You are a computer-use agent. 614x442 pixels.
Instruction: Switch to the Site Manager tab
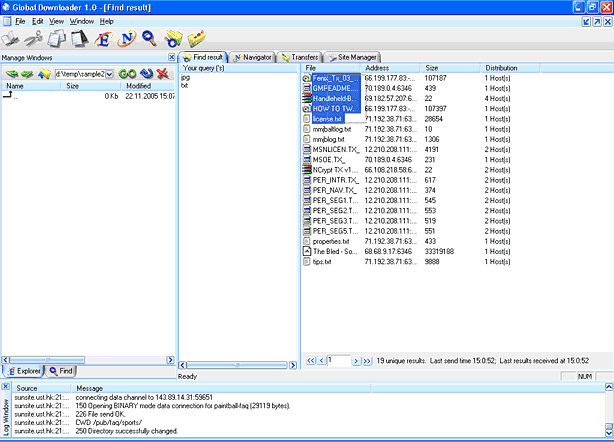click(x=352, y=58)
